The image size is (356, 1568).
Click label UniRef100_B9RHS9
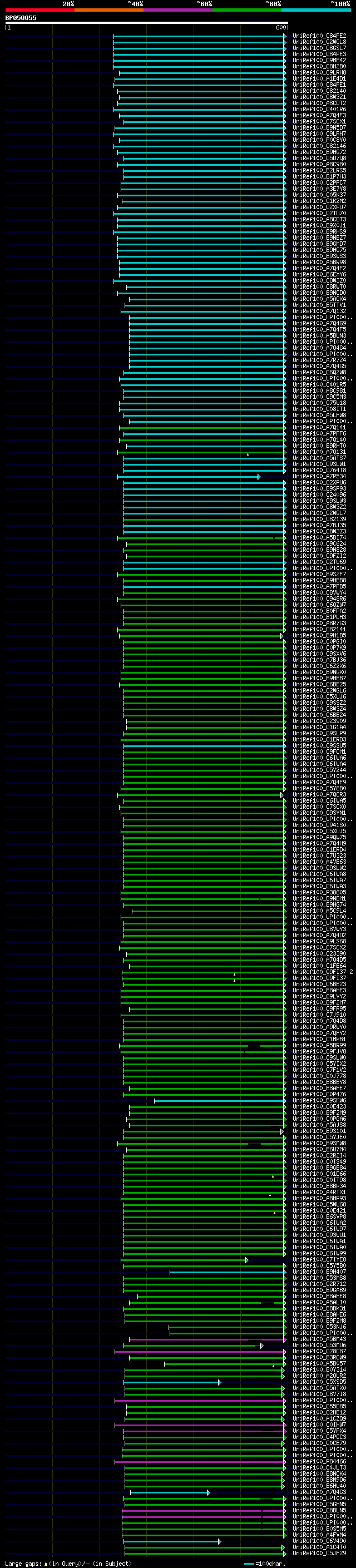click(x=319, y=232)
